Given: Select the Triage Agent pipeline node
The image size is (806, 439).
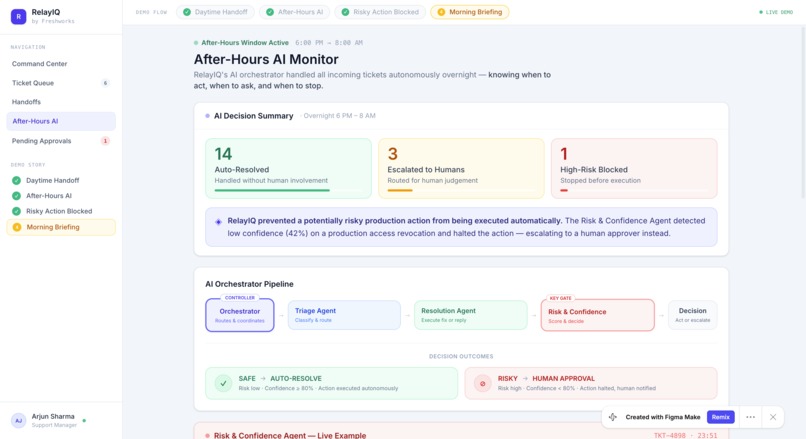Looking at the screenshot, I should (344, 315).
